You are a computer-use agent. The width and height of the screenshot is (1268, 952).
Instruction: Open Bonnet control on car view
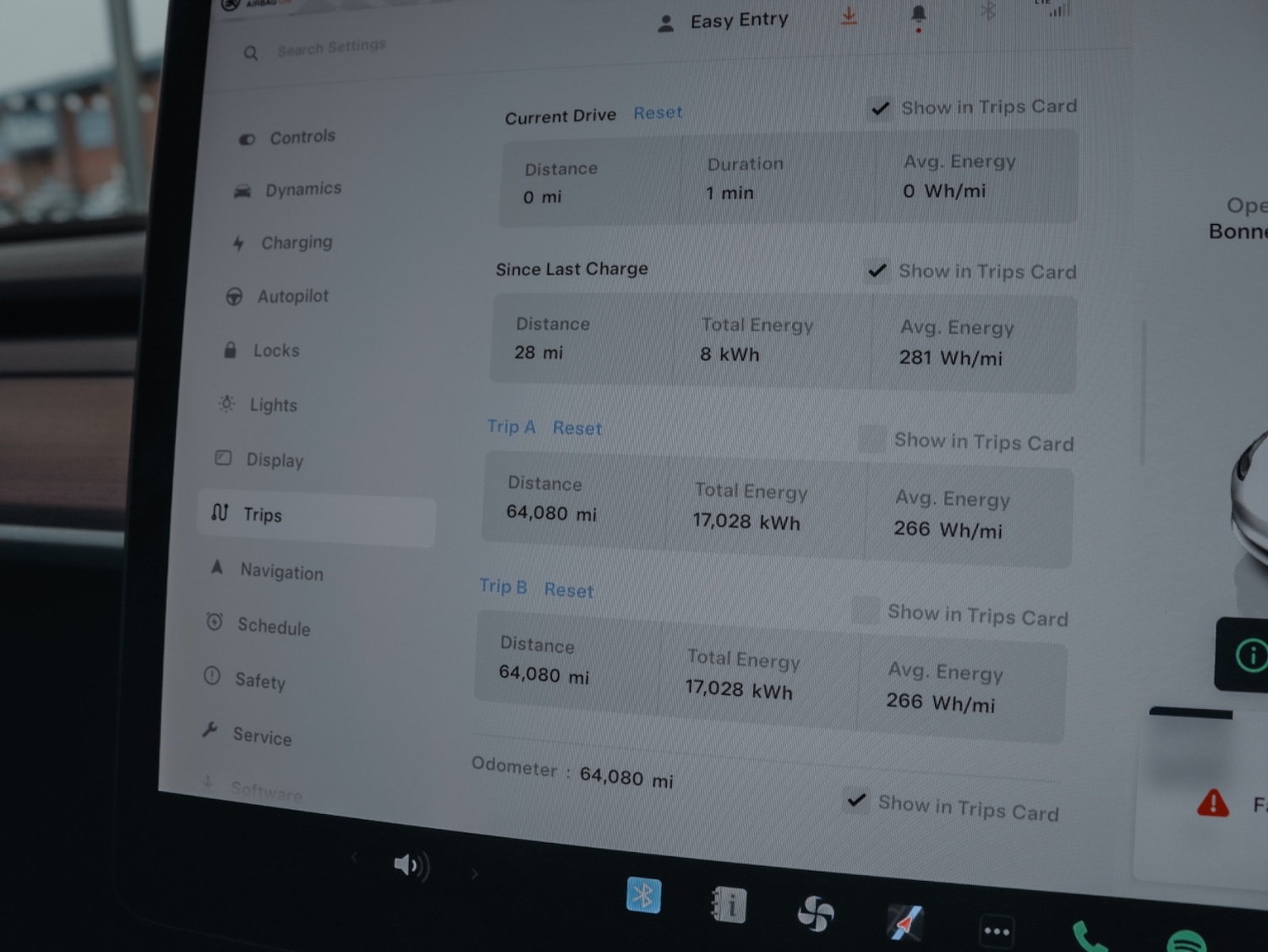coord(1239,218)
